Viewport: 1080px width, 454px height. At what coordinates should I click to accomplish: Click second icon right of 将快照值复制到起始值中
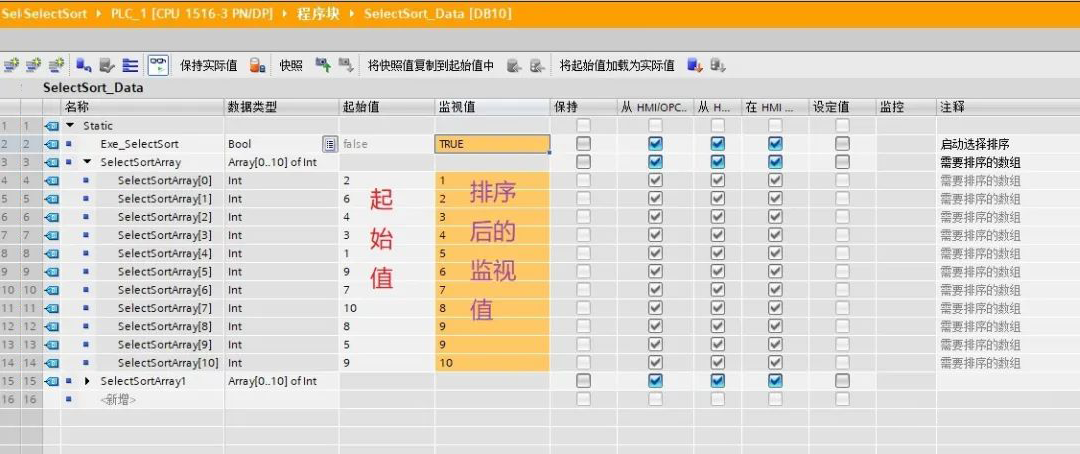pyautogui.click(x=537, y=65)
